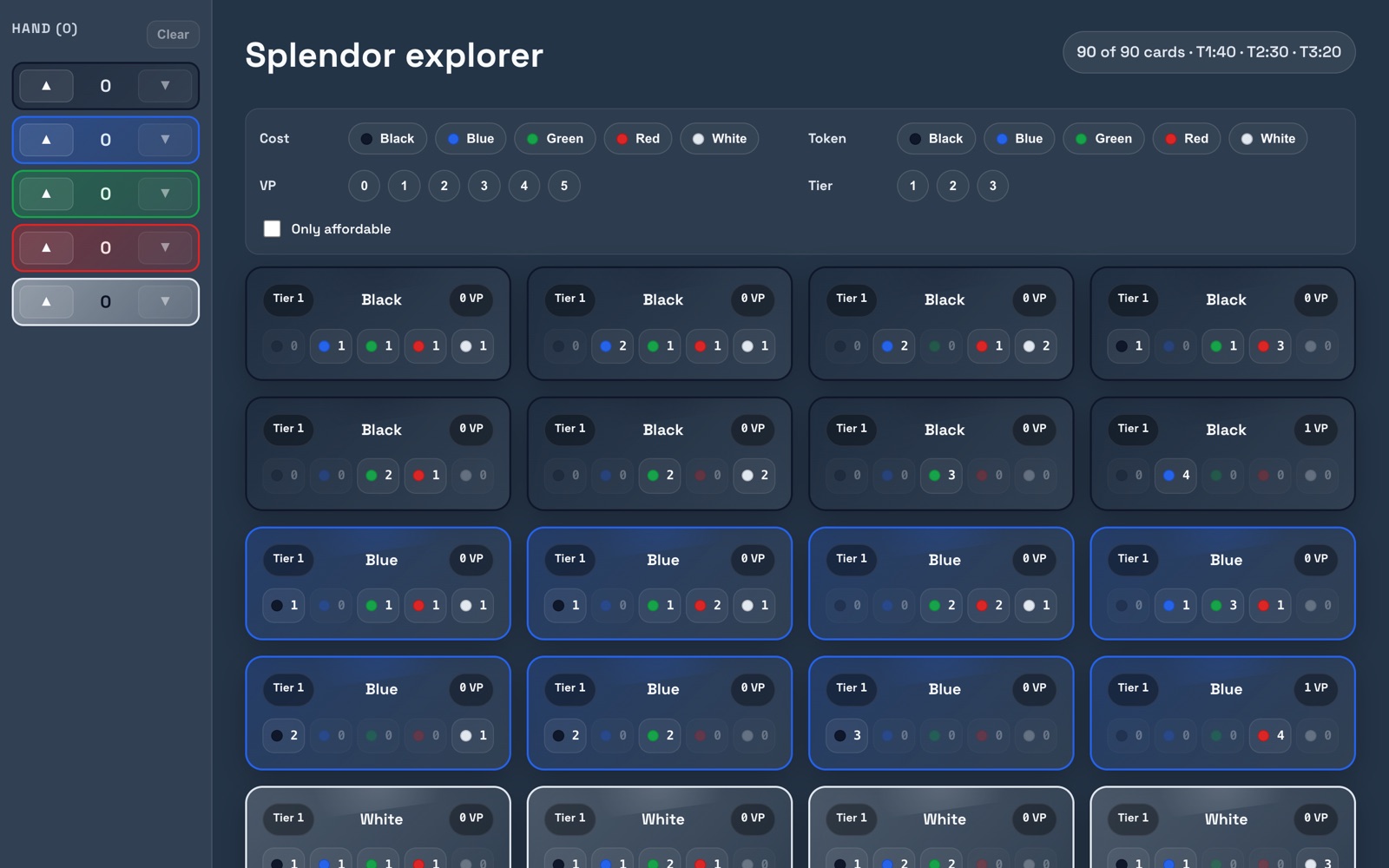The height and width of the screenshot is (868, 1389).
Task: Open Blue card costing 2 black 2 green
Action: click(660, 713)
